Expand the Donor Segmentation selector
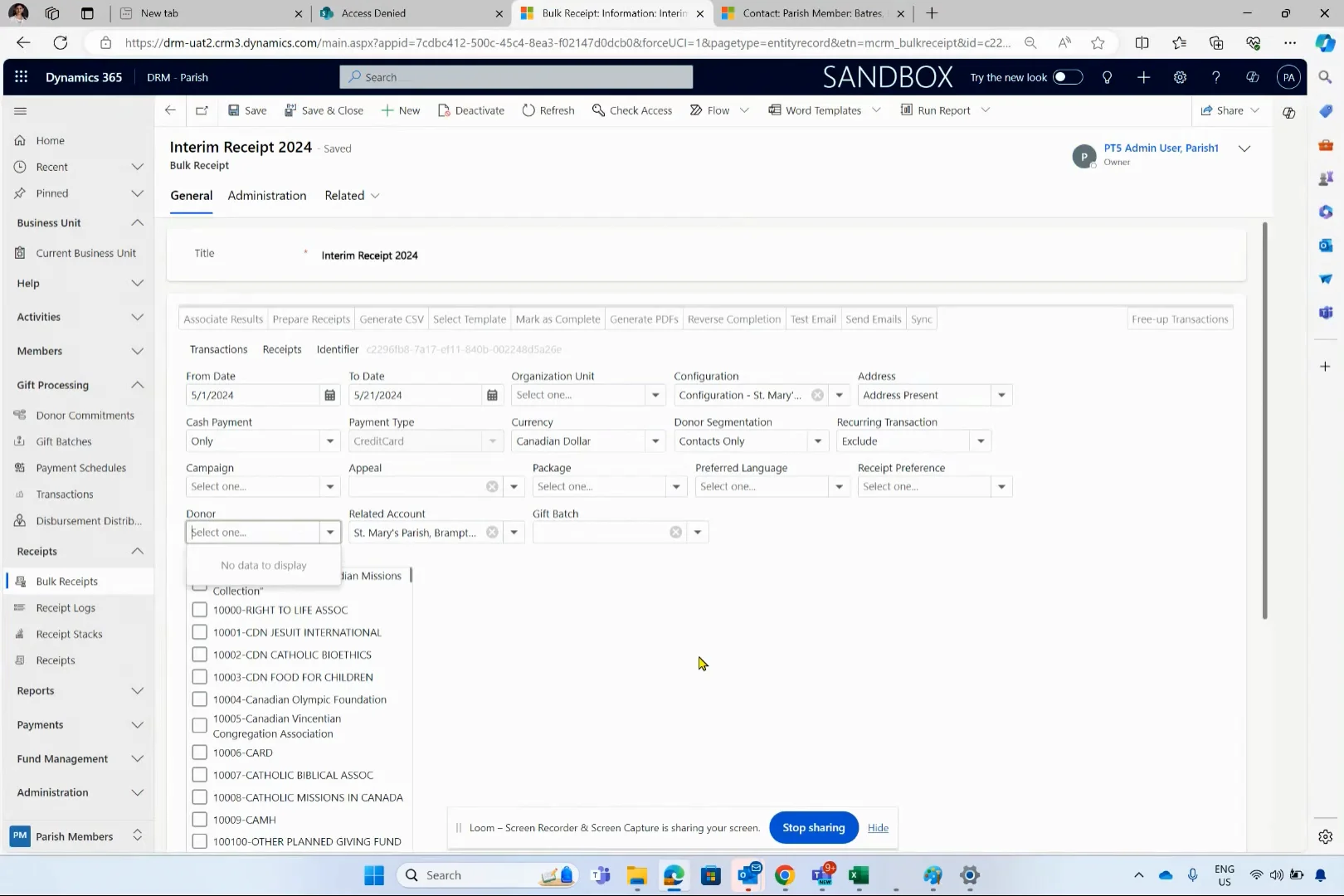 (817, 441)
